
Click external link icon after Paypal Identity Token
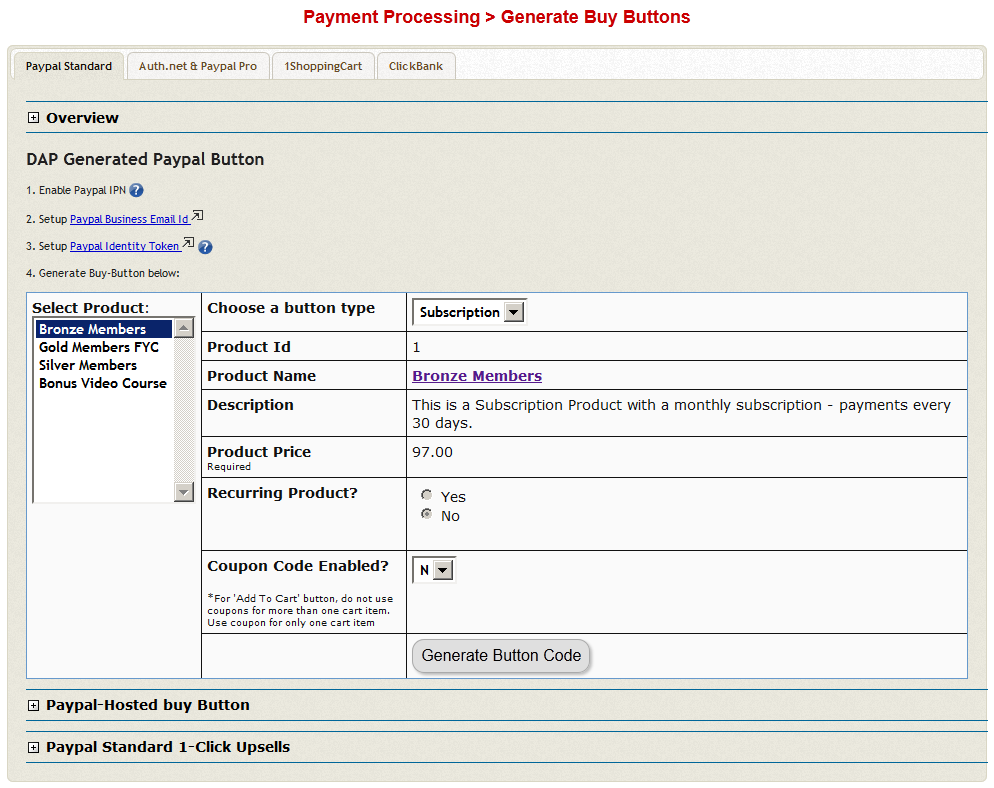(188, 243)
